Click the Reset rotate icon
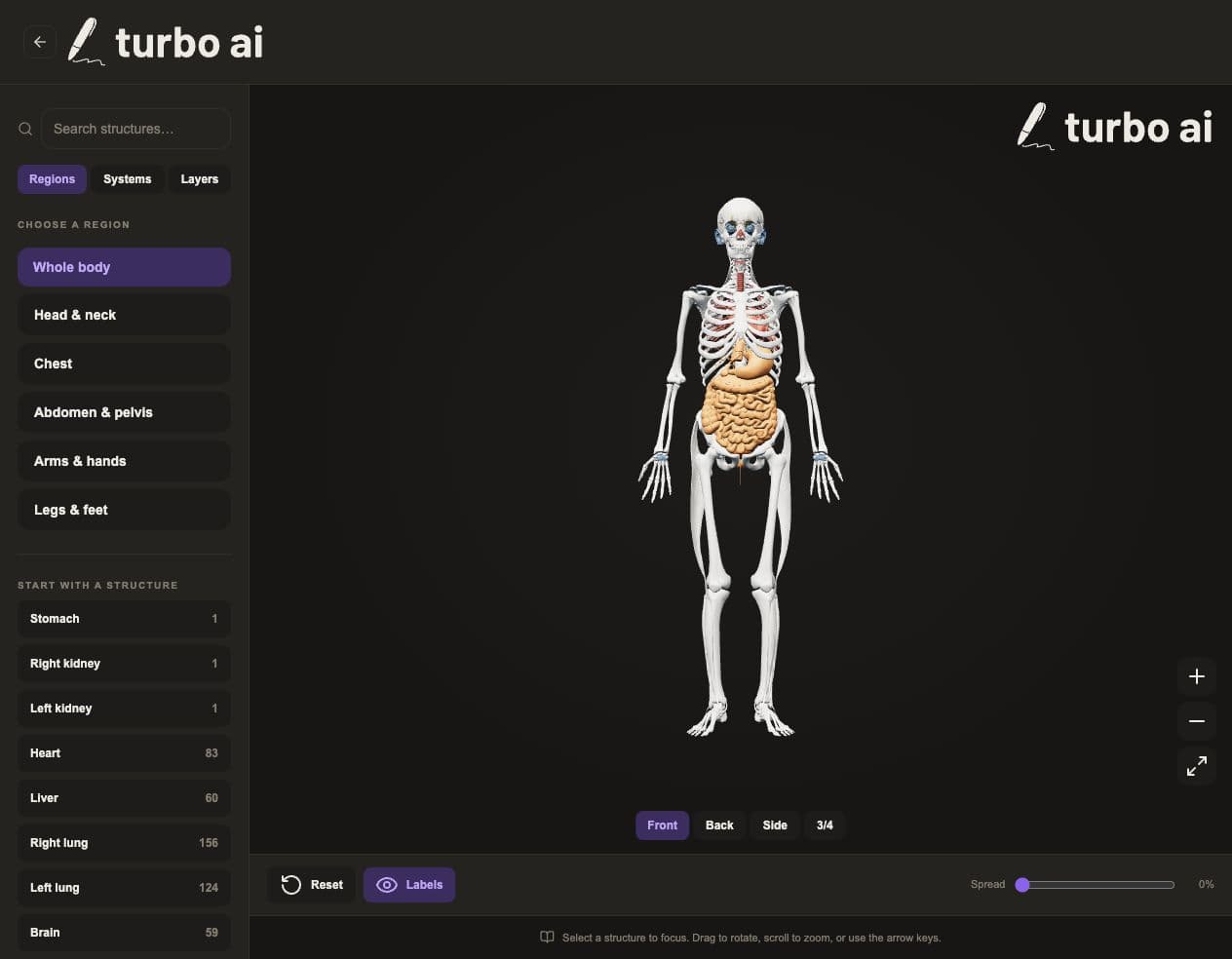This screenshot has height=959, width=1232. 290,885
